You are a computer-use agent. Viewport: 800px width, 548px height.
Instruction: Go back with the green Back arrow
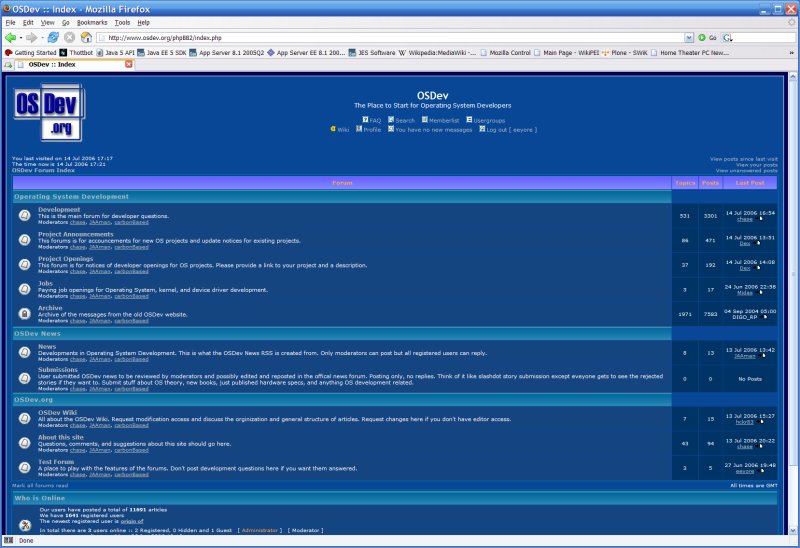pos(10,37)
